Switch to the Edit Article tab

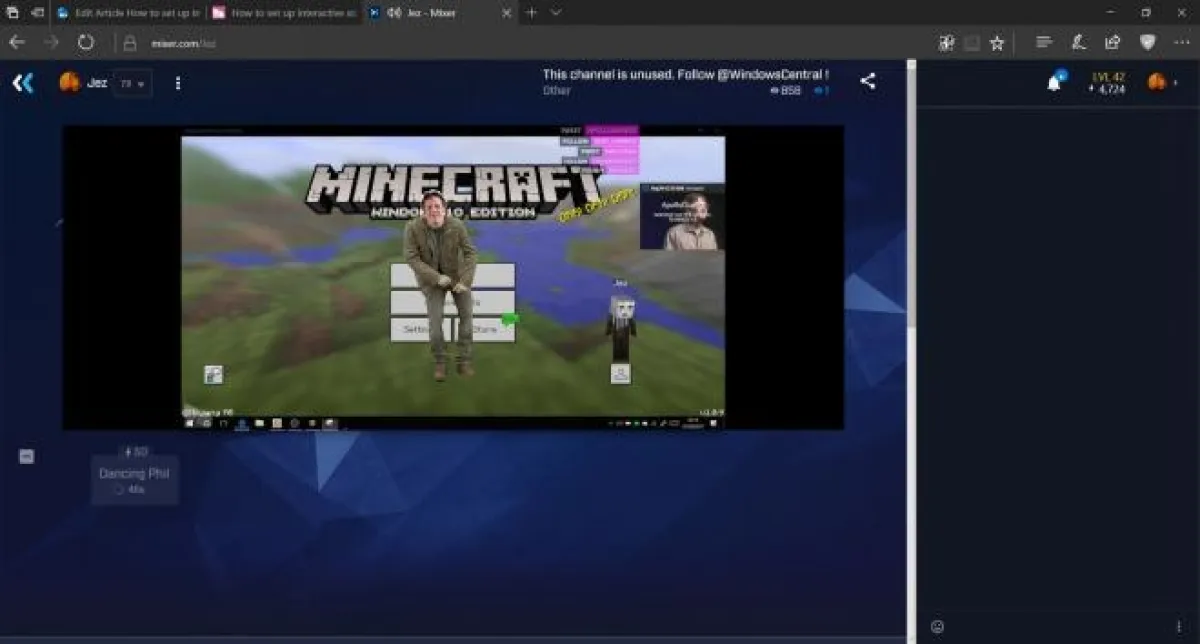[128, 13]
